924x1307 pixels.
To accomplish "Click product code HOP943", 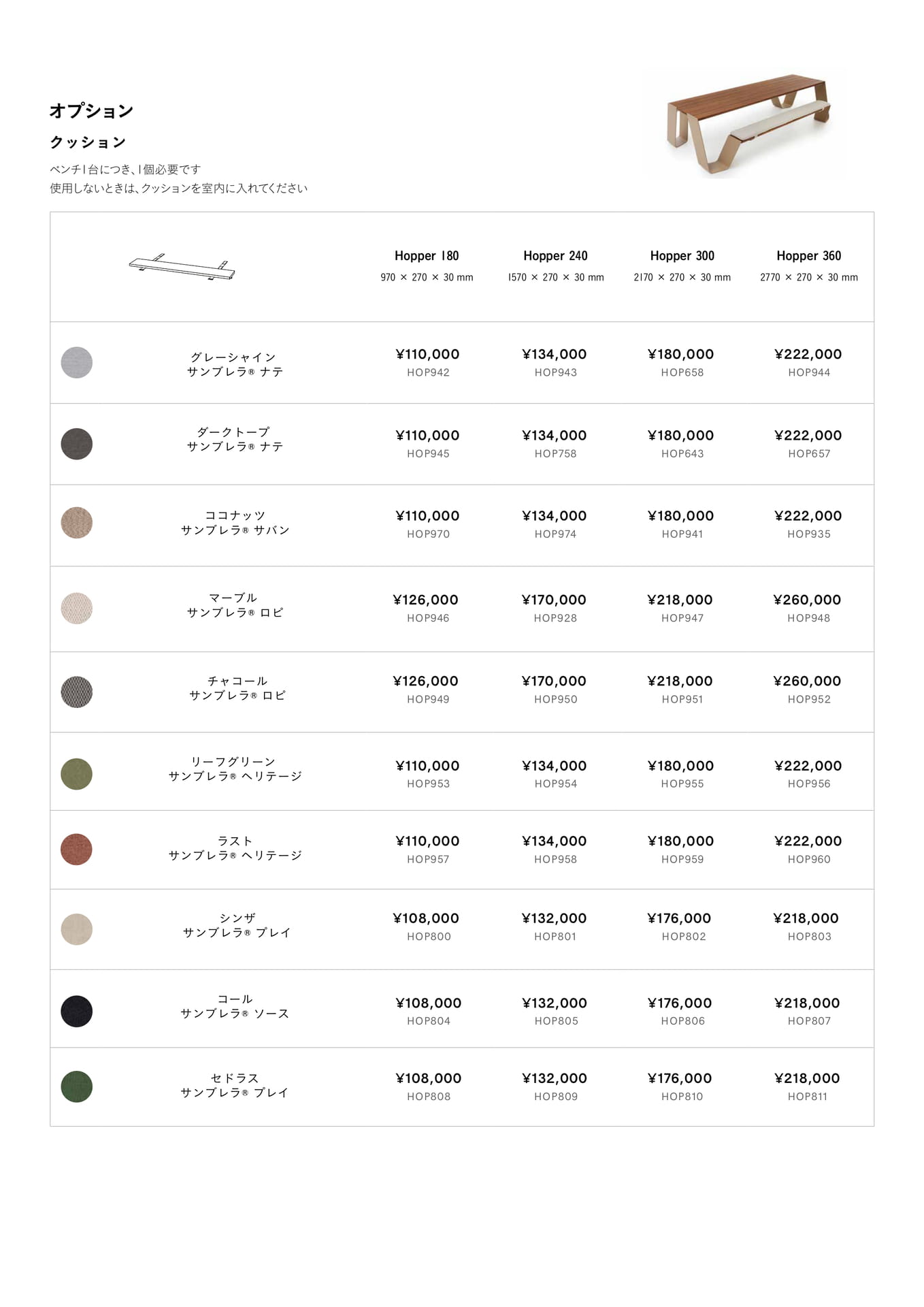I will tap(555, 372).
